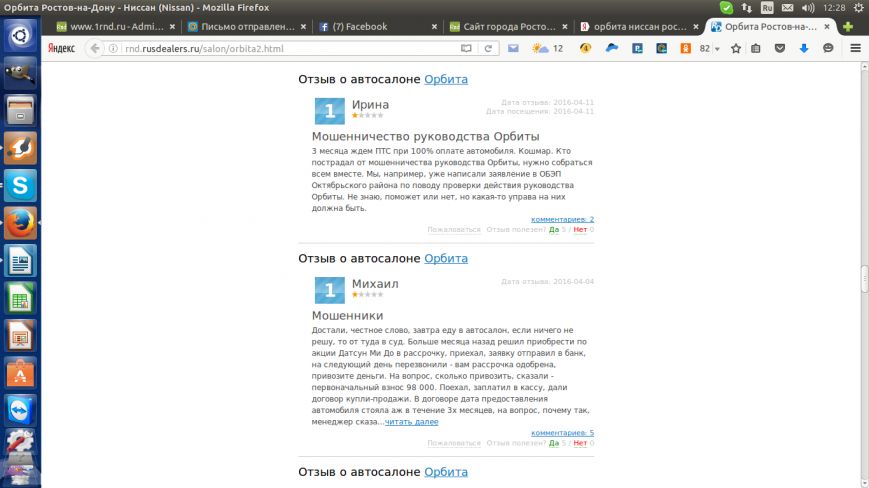Viewport: 869px width, 488px height.
Task: Open Ubuntu Dash from the launcher
Action: pyautogui.click(x=20, y=35)
